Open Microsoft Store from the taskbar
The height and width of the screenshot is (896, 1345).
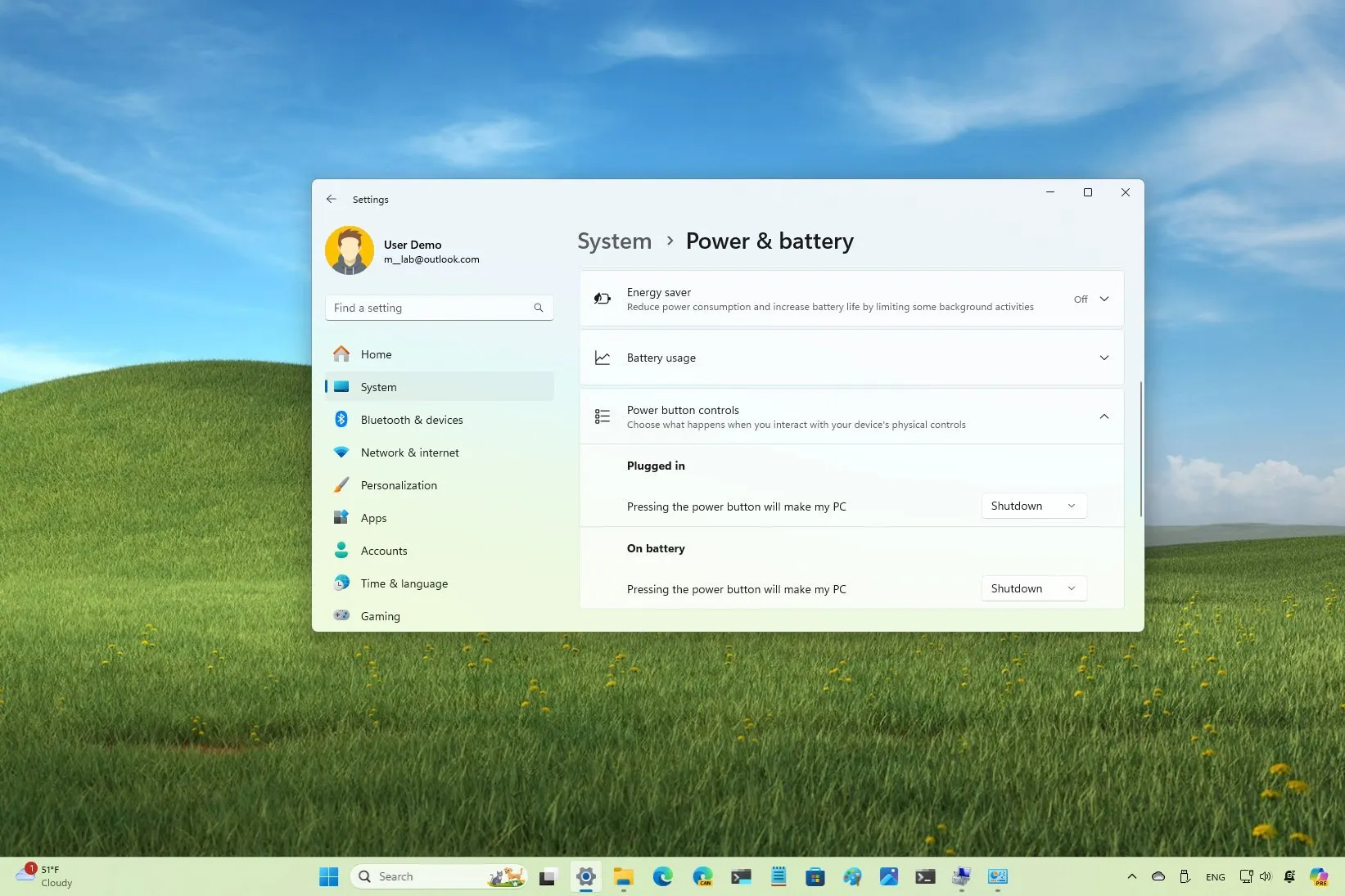pos(815,876)
